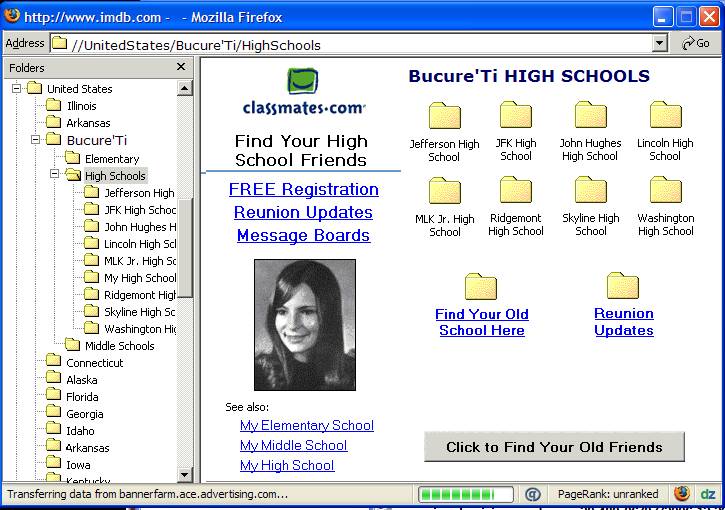Click the classmates.com smiley logo

[302, 81]
